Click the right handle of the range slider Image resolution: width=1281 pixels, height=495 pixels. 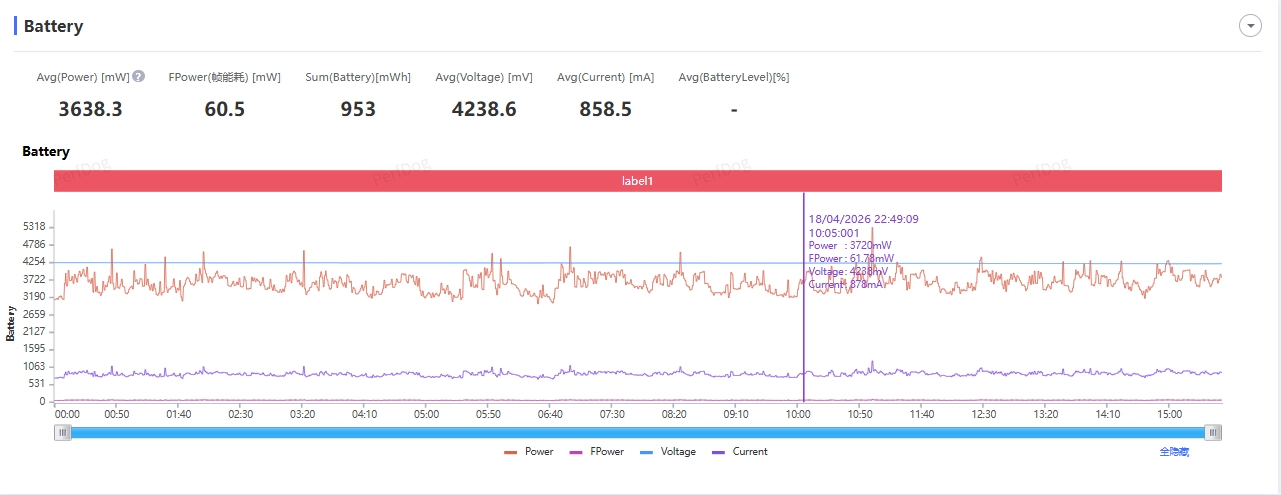1213,433
